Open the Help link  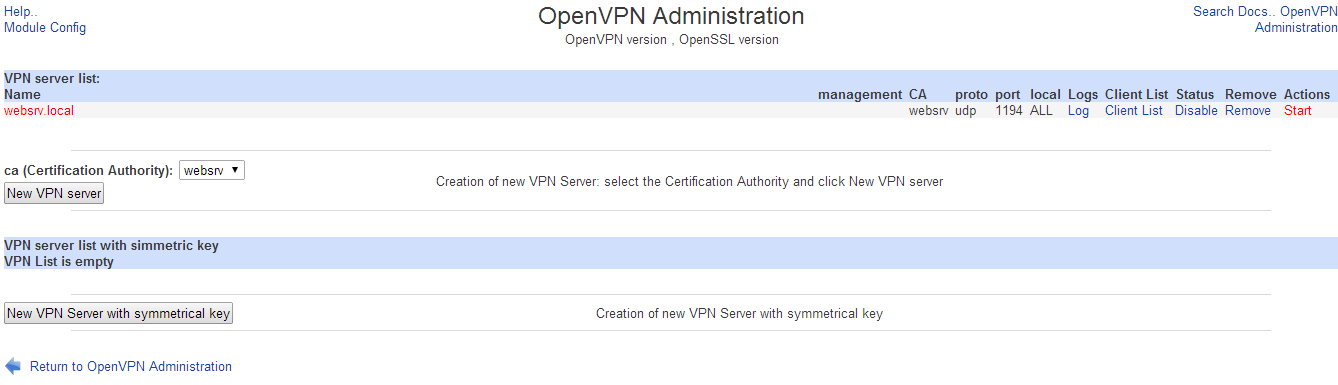pos(19,11)
